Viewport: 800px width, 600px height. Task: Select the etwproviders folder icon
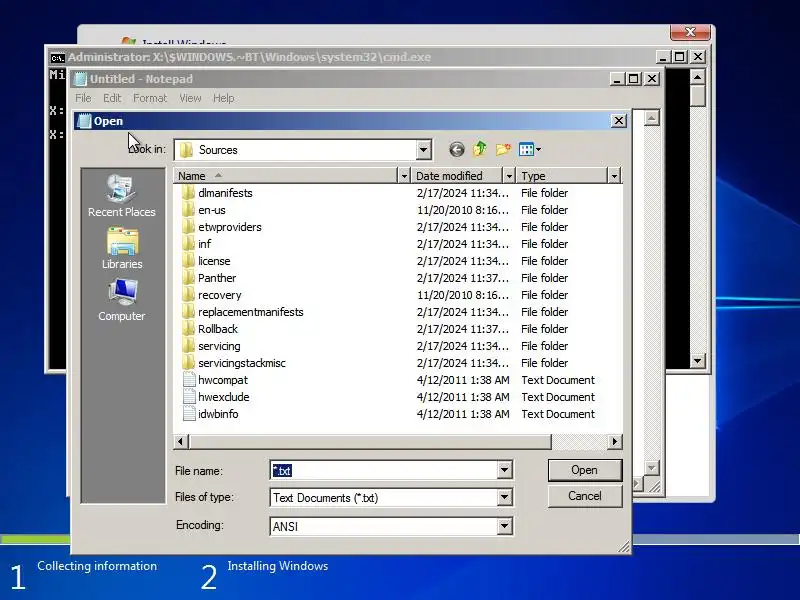(x=188, y=227)
